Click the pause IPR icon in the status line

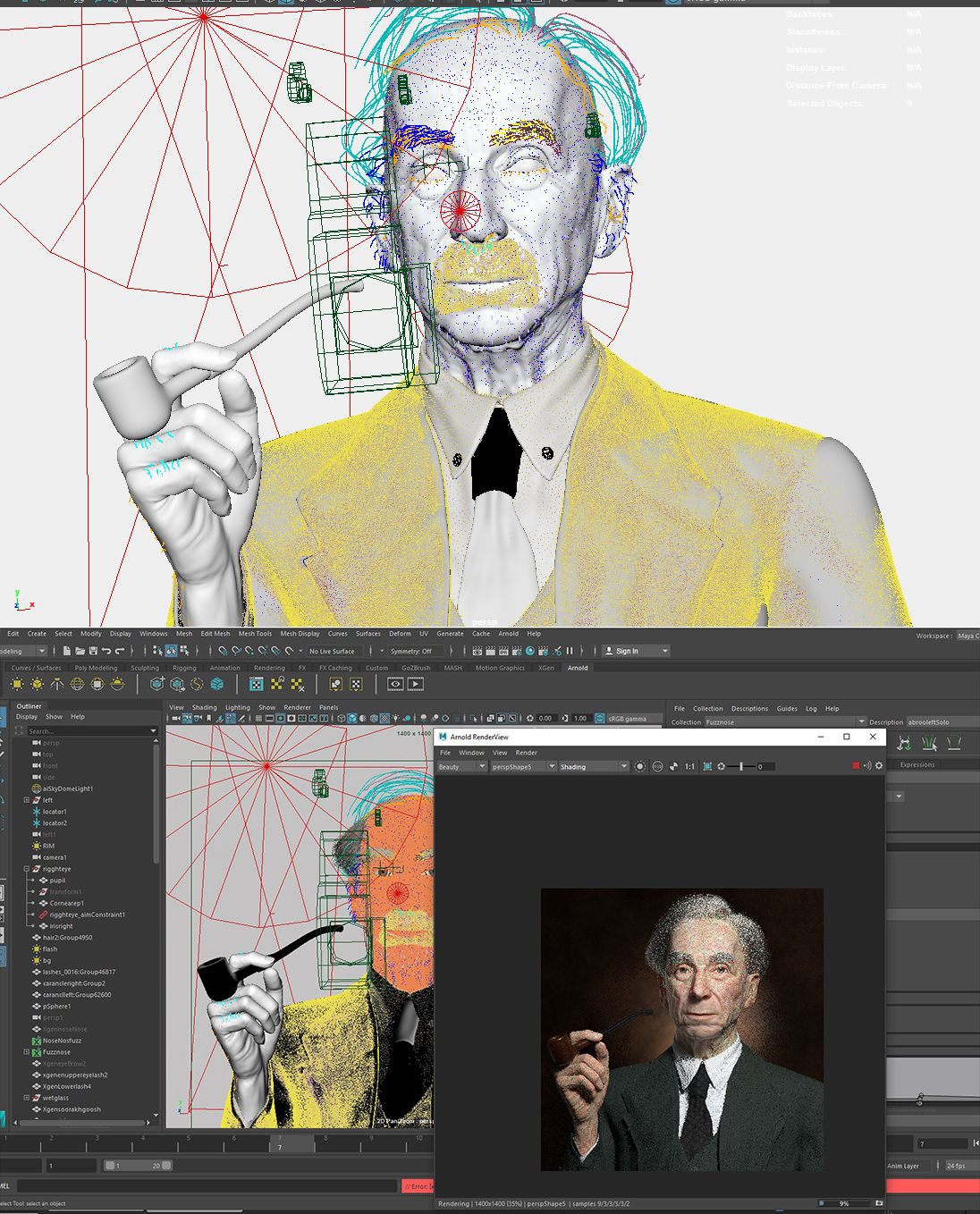570,651
